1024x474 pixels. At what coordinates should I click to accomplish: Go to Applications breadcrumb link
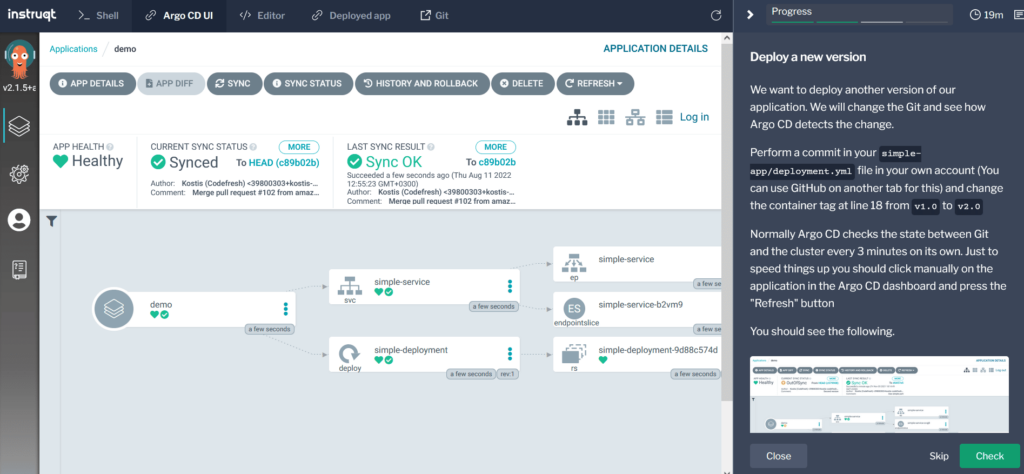point(73,49)
